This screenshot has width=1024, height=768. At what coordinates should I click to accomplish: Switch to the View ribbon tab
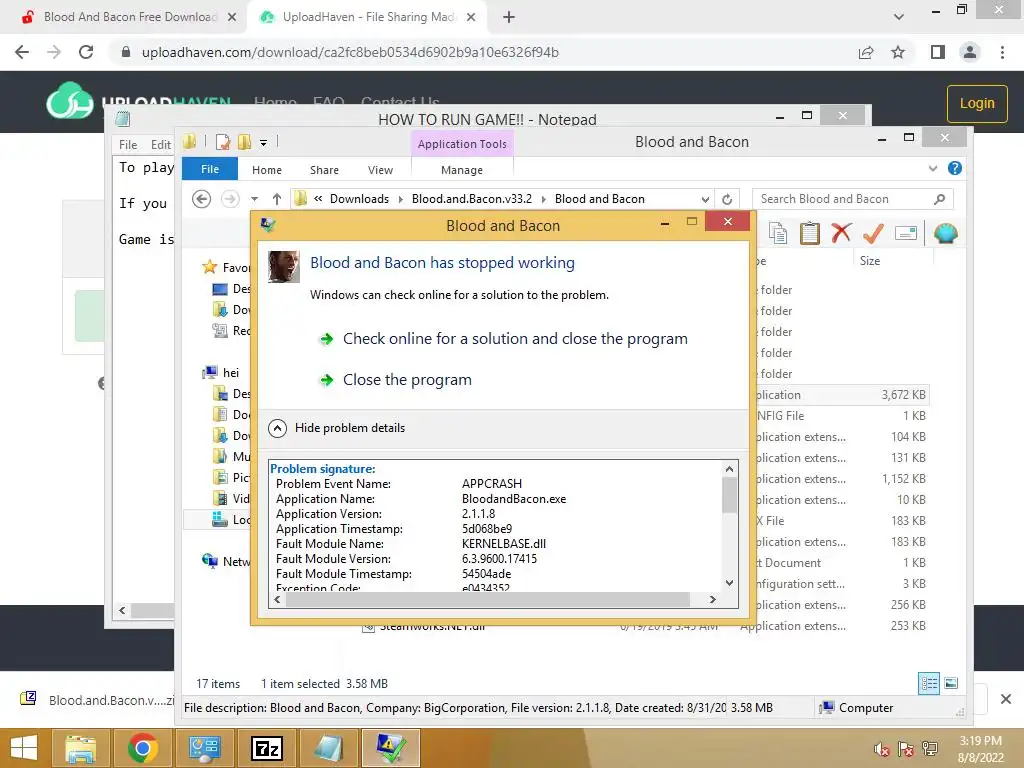coord(380,170)
